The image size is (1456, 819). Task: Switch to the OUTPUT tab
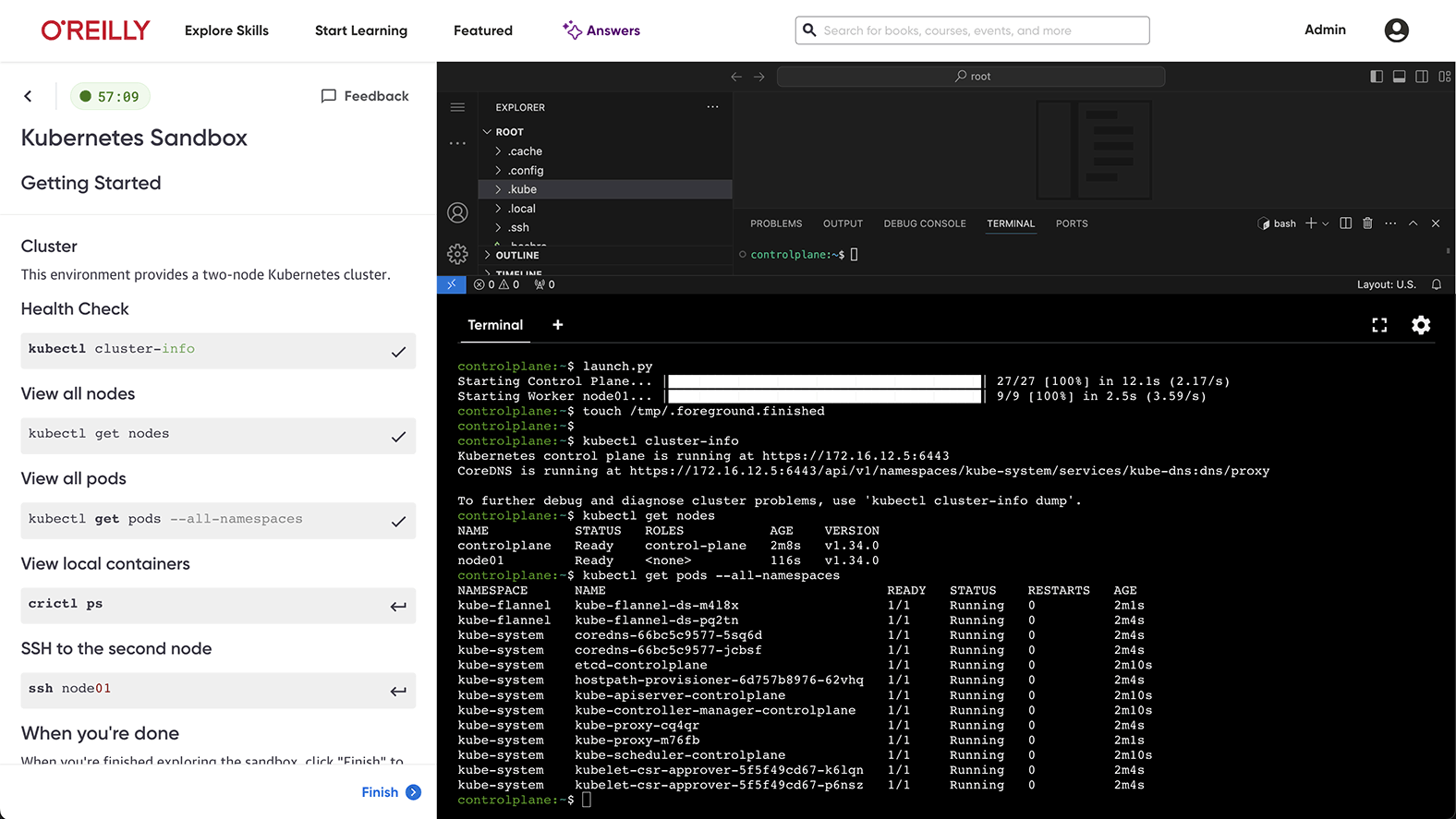click(x=843, y=223)
